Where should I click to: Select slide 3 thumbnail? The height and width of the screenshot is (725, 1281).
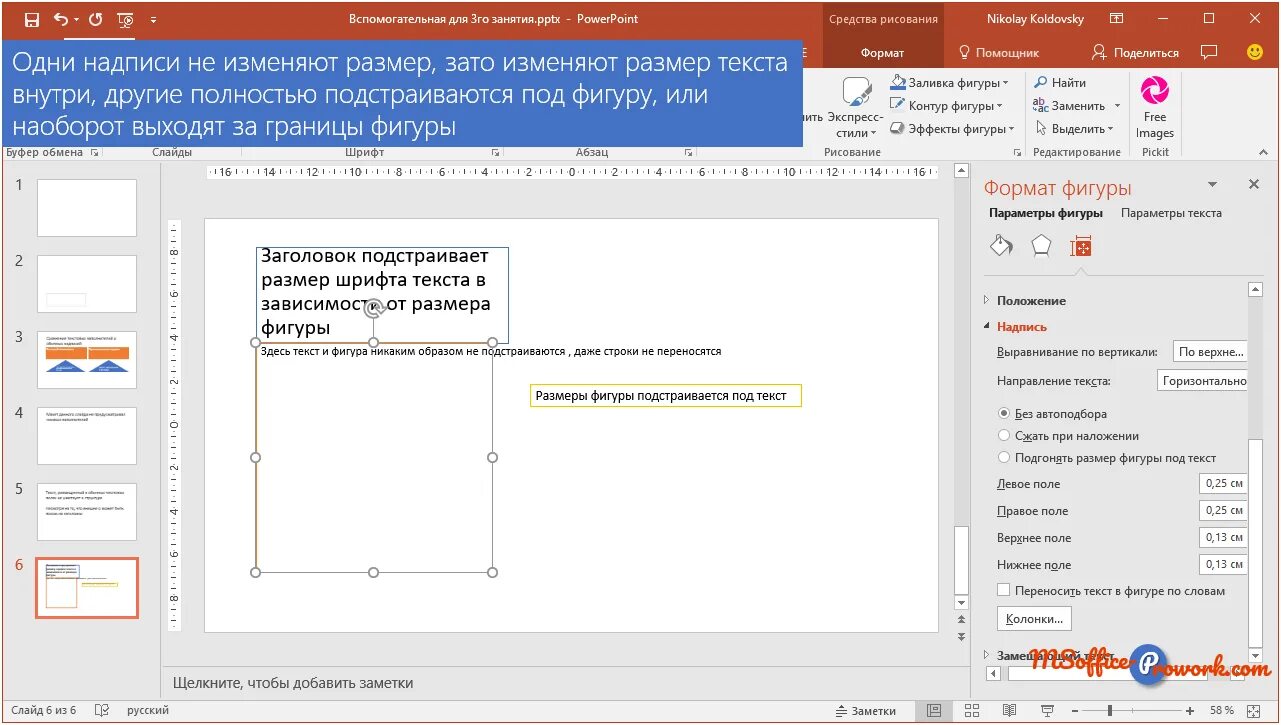pyautogui.click(x=87, y=360)
